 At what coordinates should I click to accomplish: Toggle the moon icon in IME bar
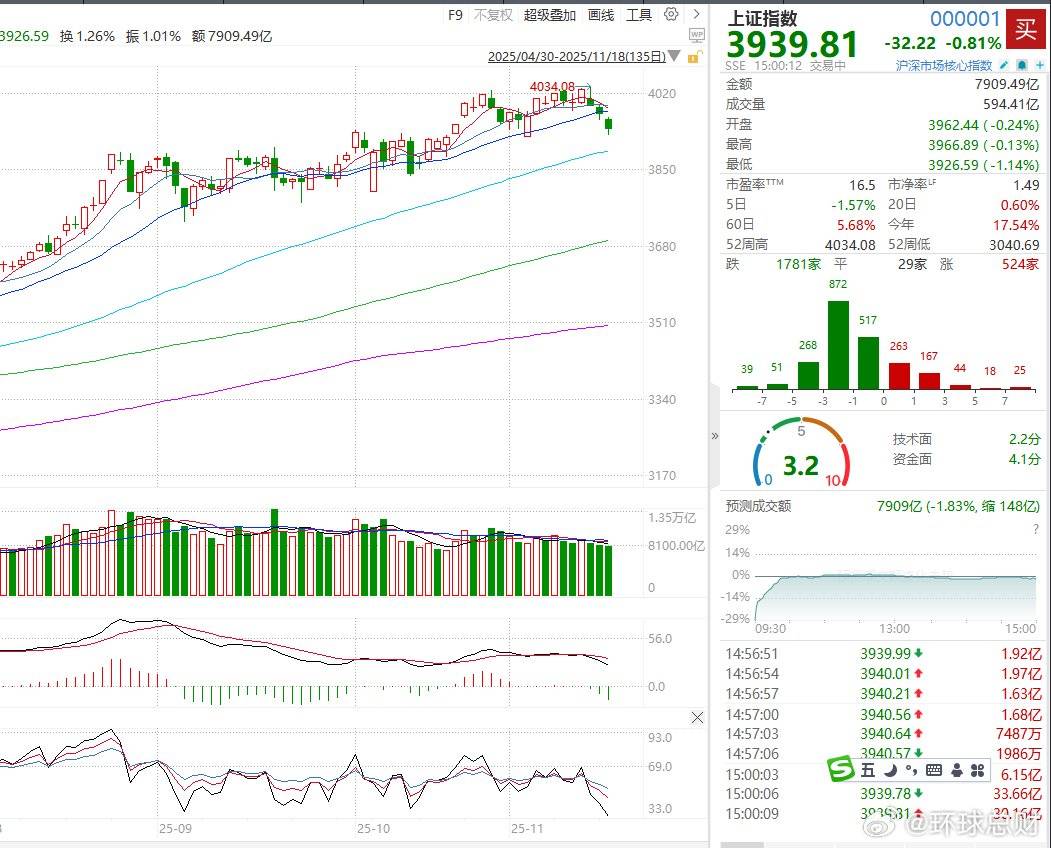coord(889,769)
